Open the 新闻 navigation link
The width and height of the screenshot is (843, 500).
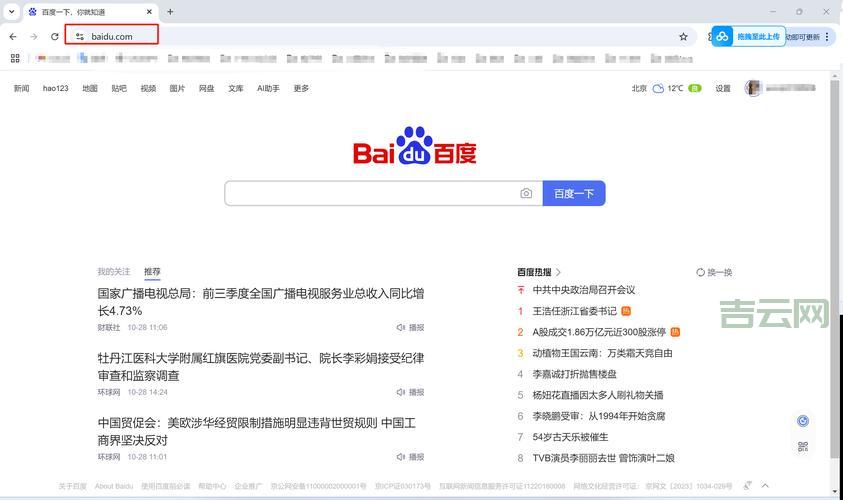[x=22, y=88]
